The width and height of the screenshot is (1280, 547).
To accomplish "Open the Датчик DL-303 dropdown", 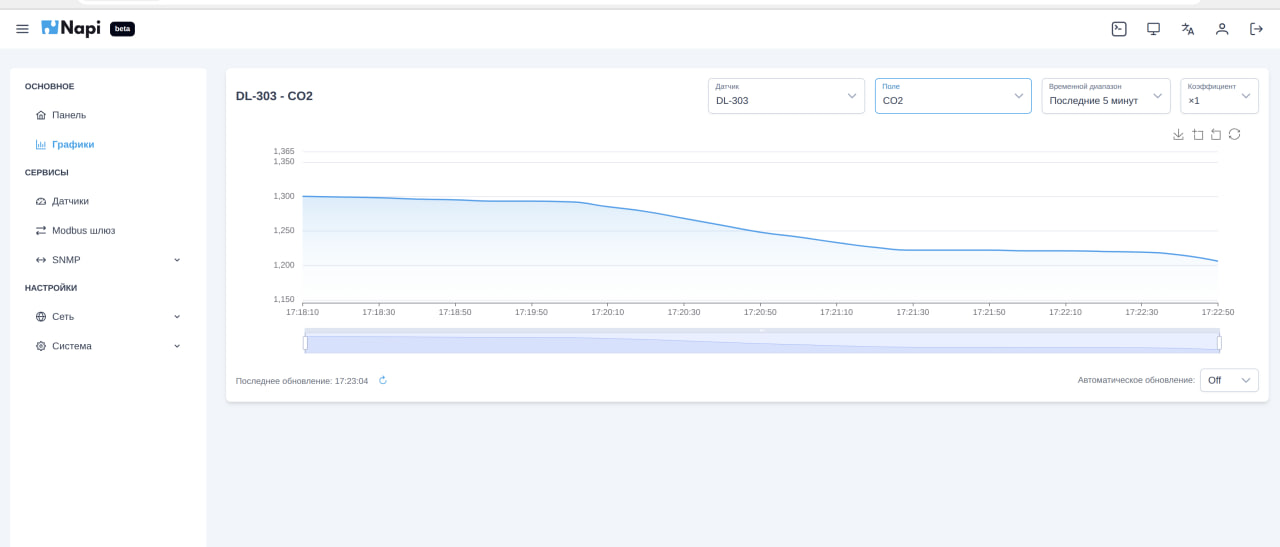I will click(786, 96).
